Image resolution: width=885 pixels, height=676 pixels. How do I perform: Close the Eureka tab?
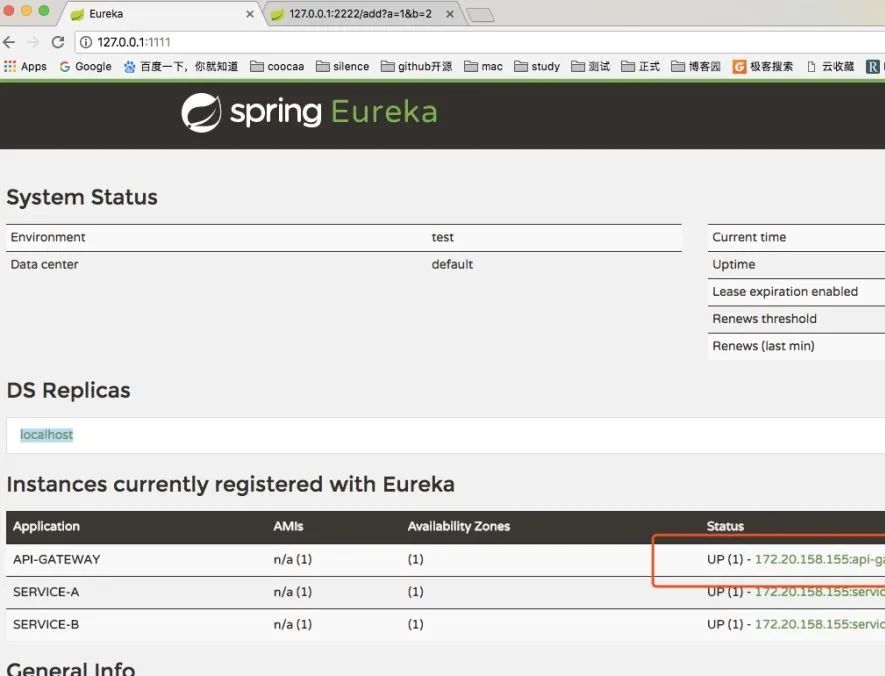(x=250, y=15)
